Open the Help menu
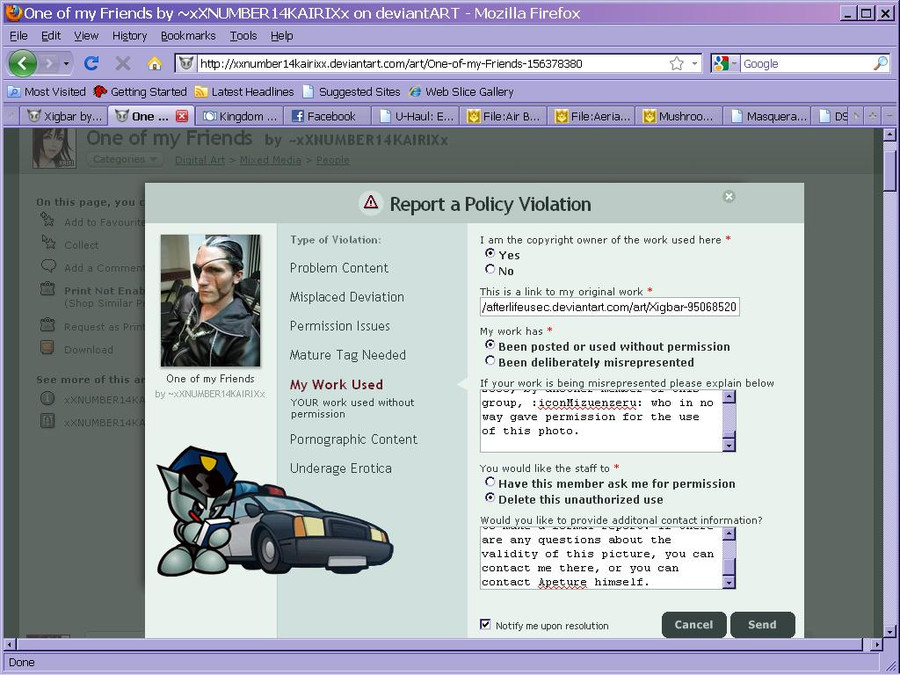 tap(282, 36)
